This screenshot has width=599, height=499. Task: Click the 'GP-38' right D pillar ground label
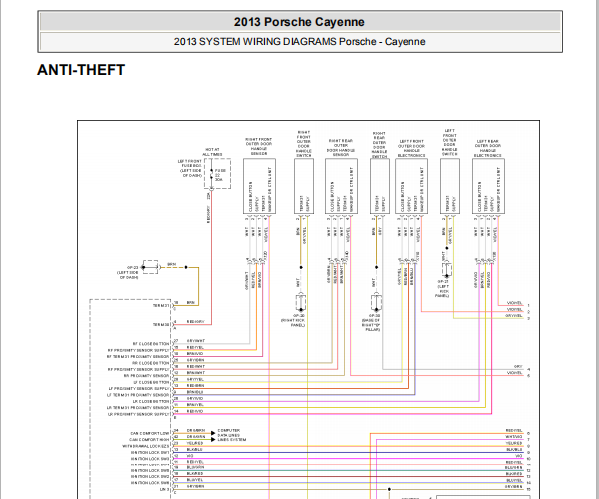tap(371, 322)
